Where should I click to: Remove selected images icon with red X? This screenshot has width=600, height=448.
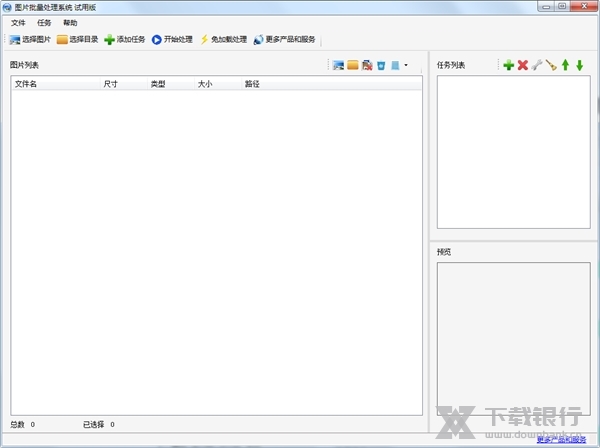[367, 65]
